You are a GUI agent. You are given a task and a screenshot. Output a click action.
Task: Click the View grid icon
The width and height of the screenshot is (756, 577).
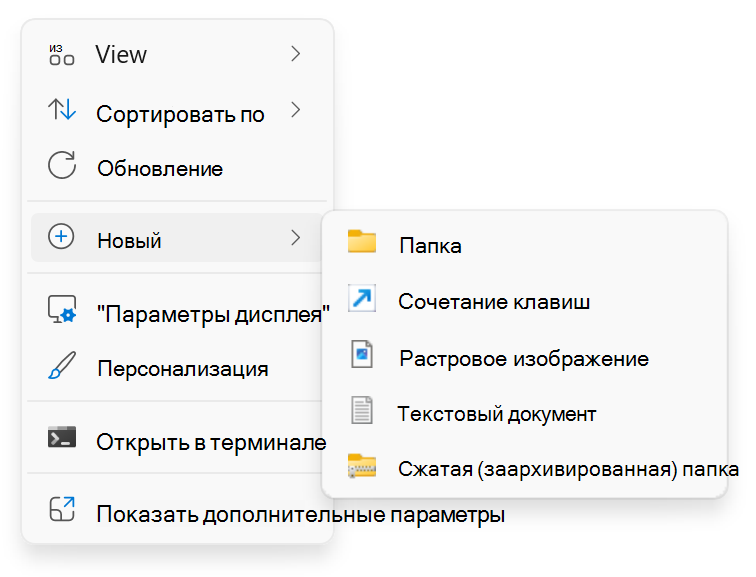tap(62, 54)
